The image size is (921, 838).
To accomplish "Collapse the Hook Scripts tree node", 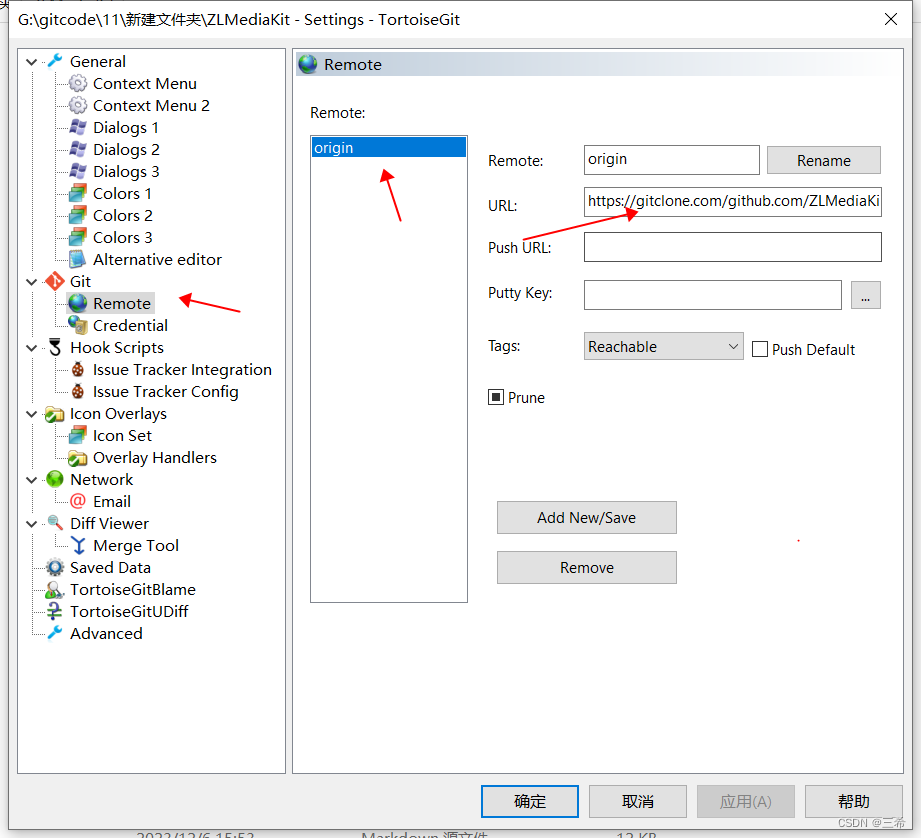I will pos(32,348).
